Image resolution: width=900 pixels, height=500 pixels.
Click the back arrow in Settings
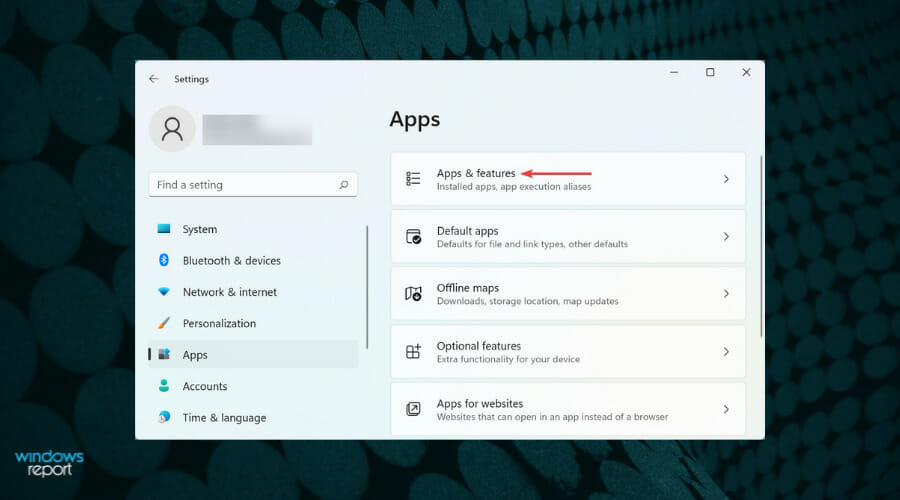(153, 79)
